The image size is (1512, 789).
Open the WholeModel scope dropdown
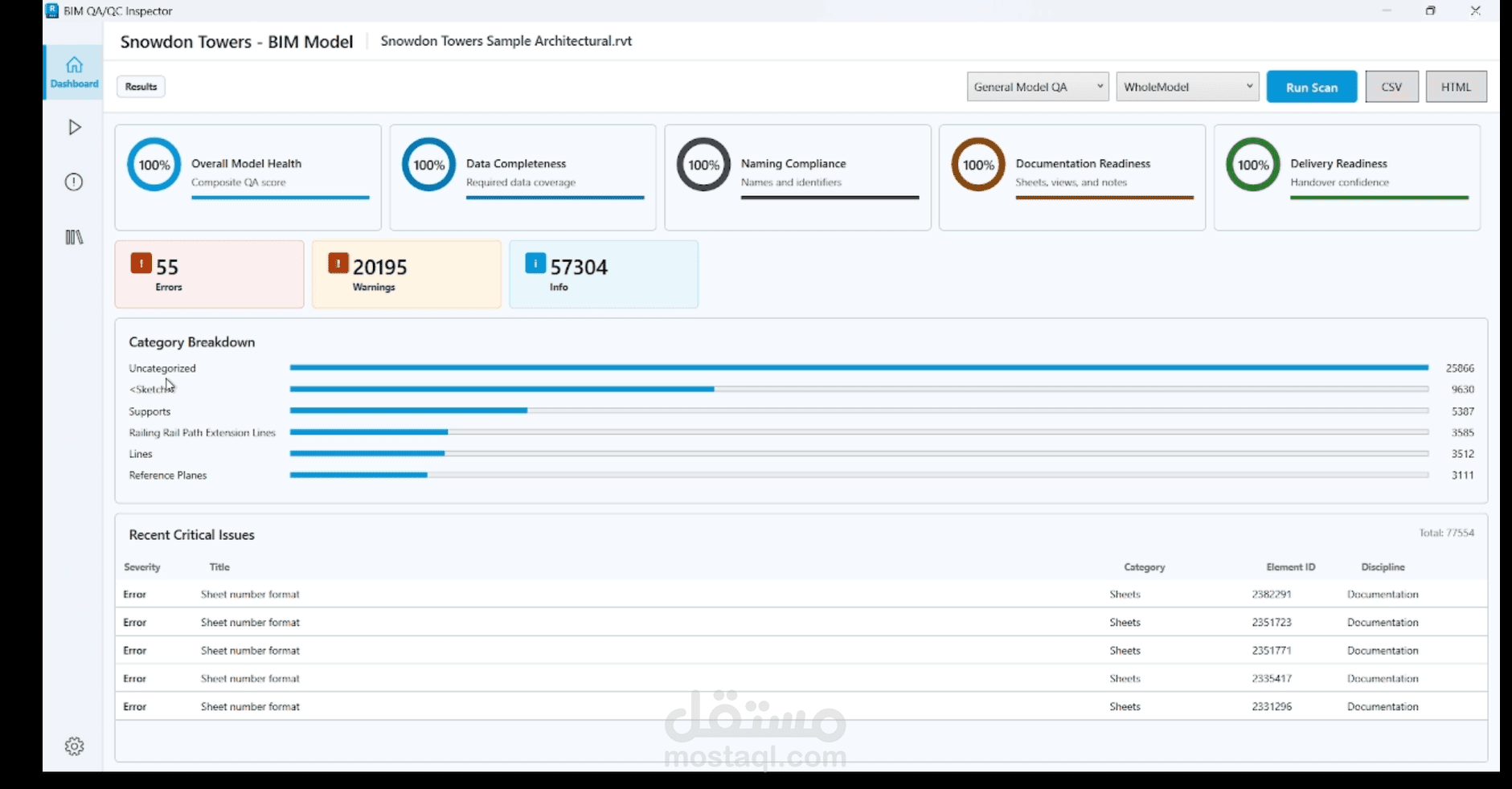1187,87
